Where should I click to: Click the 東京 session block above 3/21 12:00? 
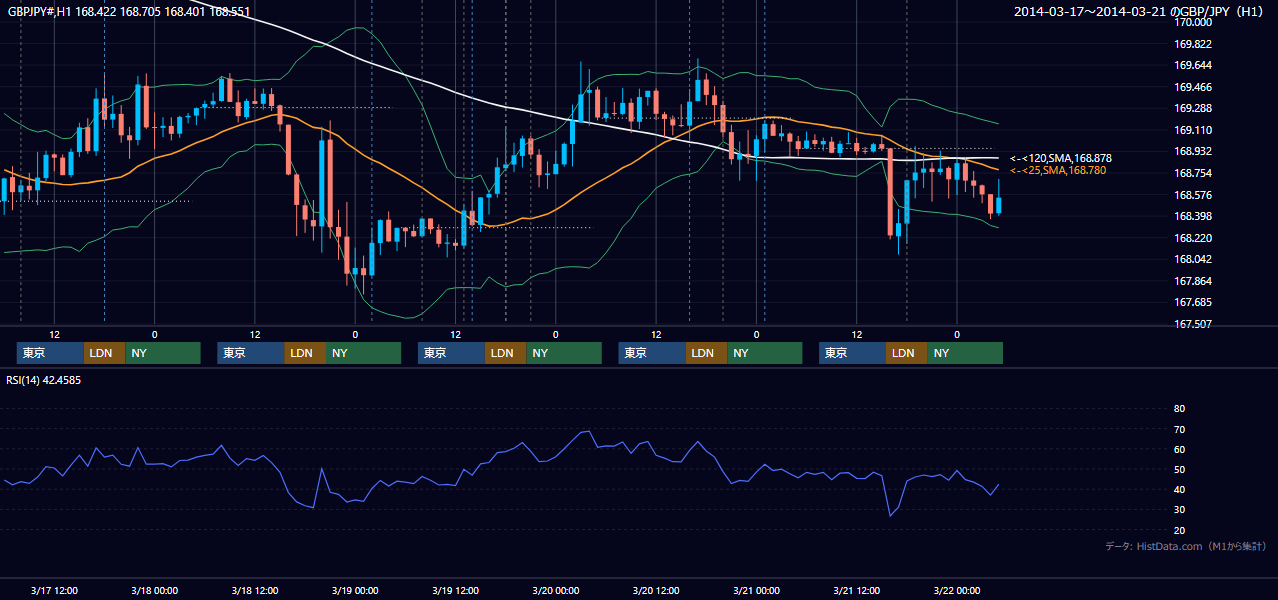click(x=852, y=353)
